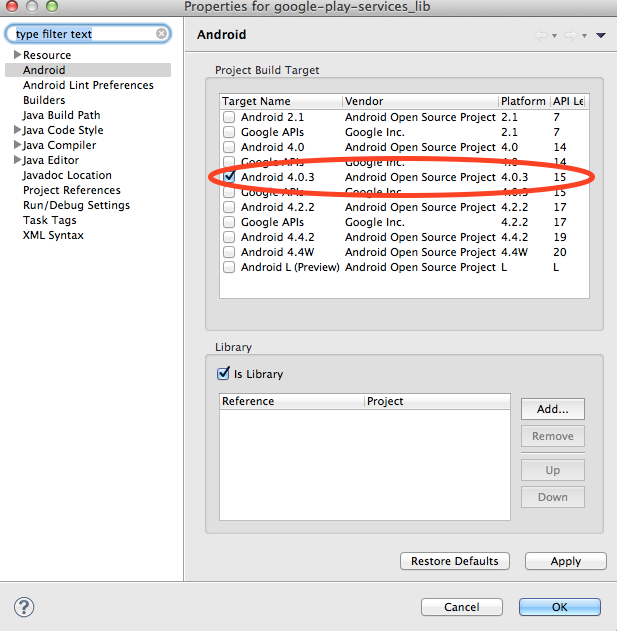Click the Apply button
Image resolution: width=617 pixels, height=631 pixels.
click(x=565, y=561)
